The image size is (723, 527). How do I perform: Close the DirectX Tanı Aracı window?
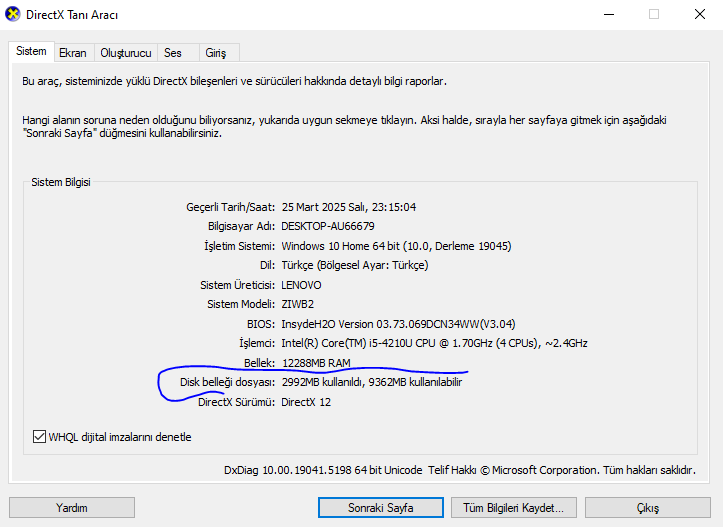click(699, 14)
